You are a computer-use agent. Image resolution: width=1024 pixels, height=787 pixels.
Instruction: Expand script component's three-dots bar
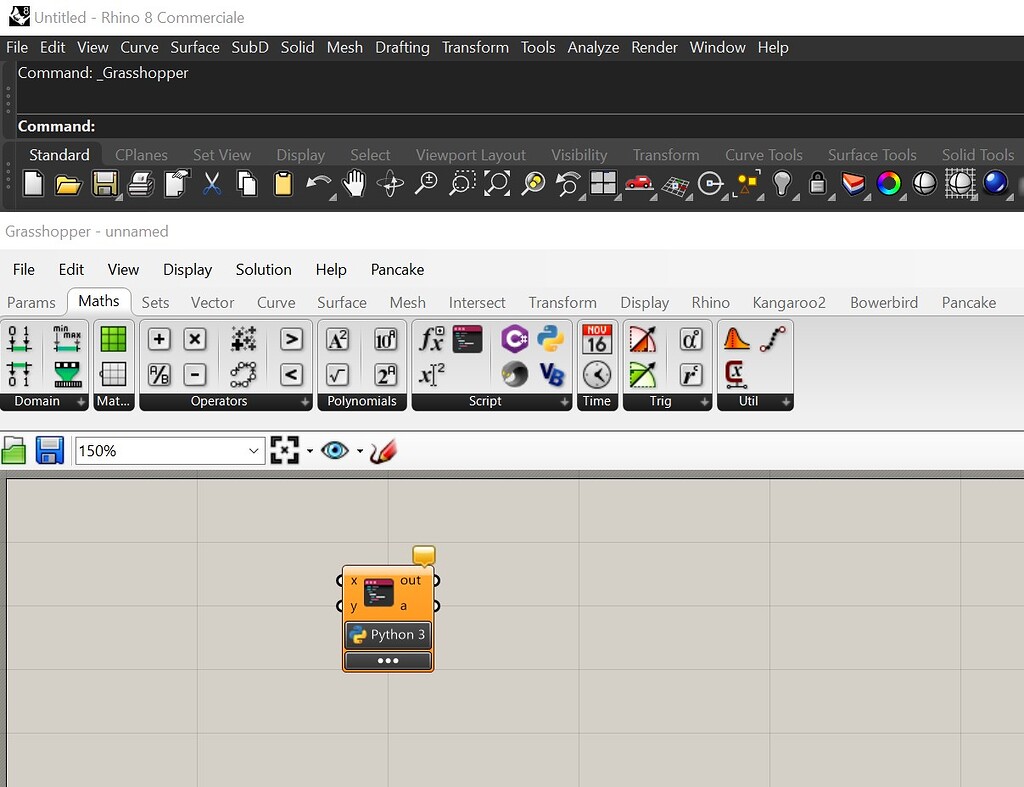point(388,660)
